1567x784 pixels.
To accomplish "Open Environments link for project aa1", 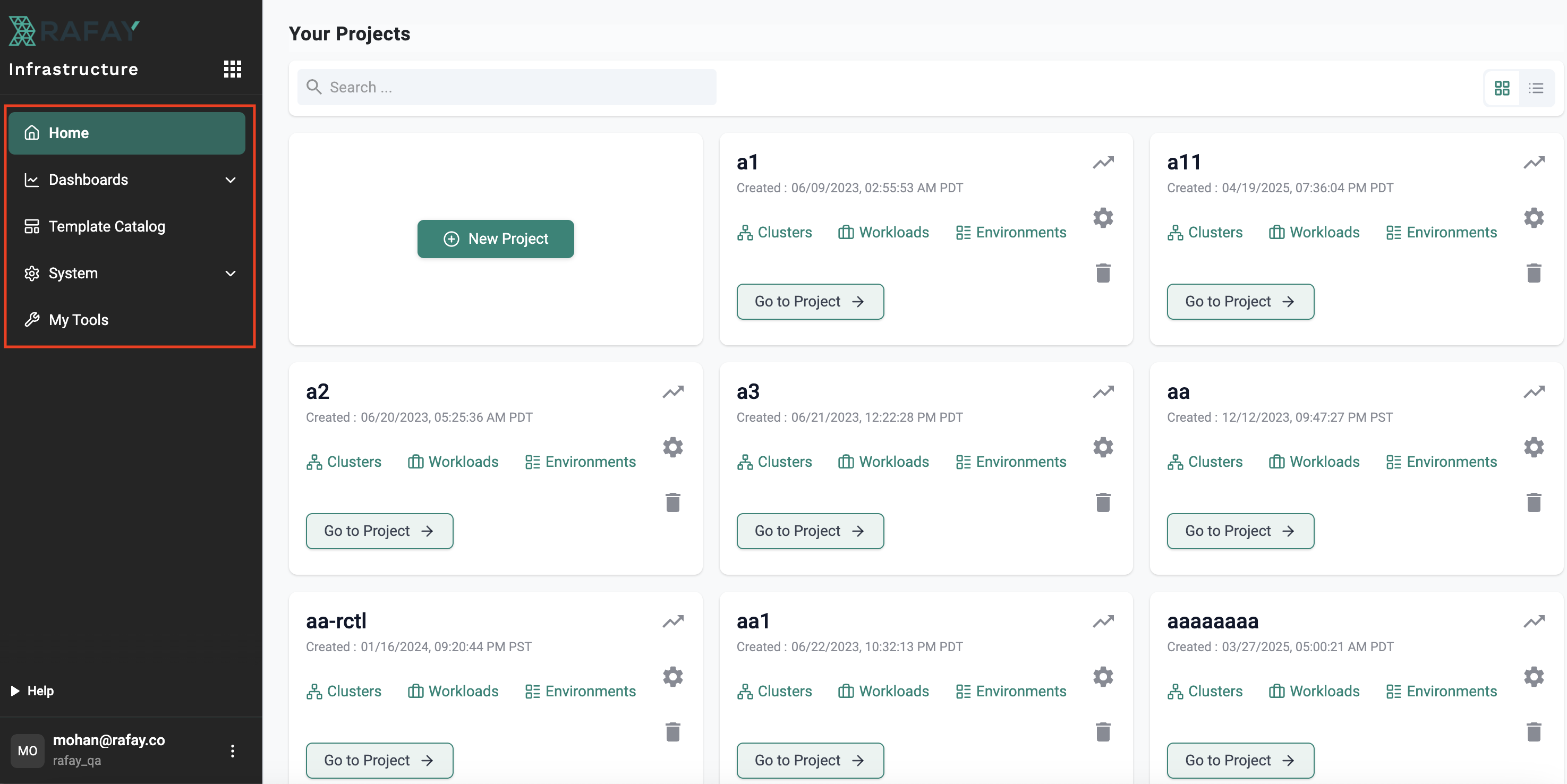I will (1010, 691).
